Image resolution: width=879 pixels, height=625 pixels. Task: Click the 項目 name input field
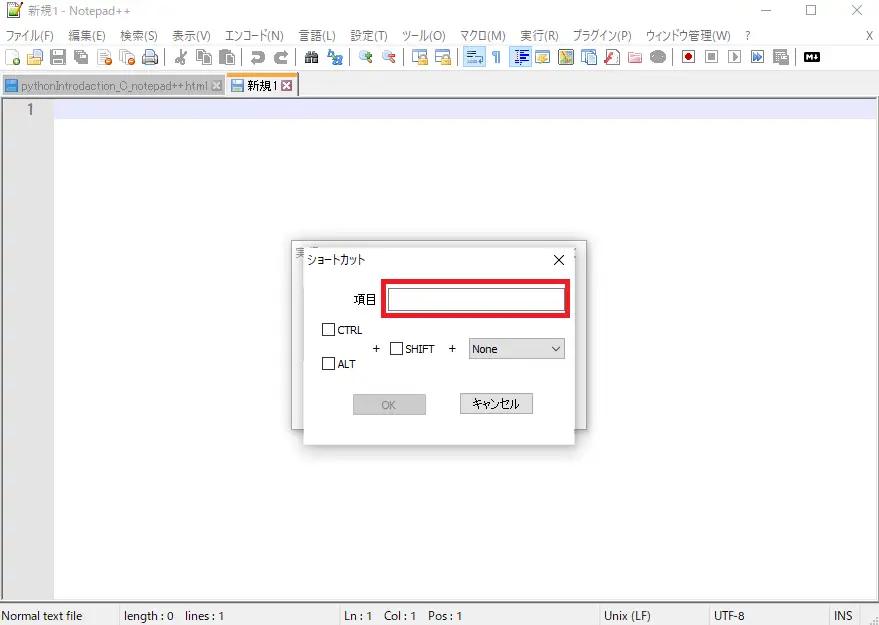(476, 299)
